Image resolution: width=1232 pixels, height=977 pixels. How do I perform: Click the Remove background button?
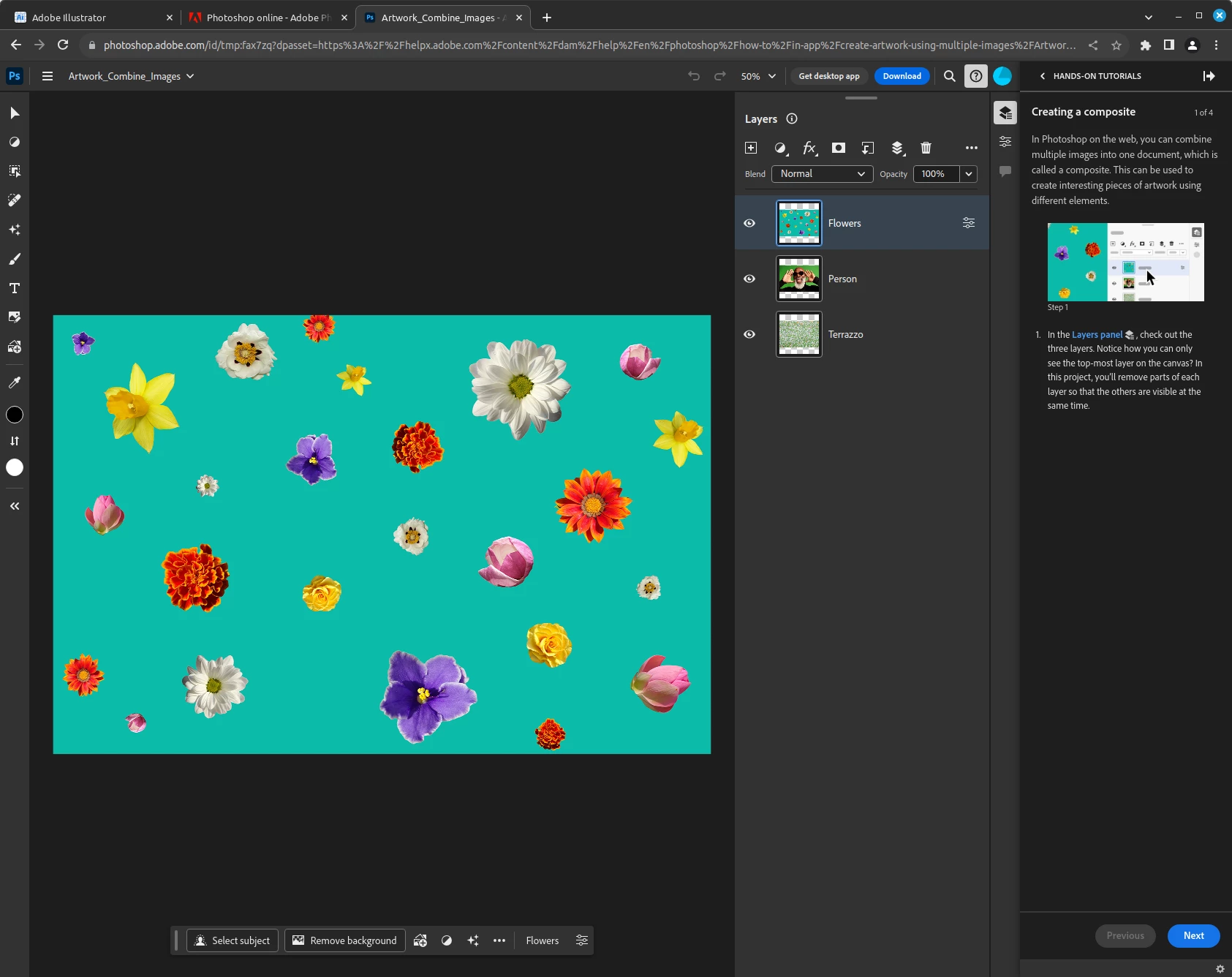345,940
